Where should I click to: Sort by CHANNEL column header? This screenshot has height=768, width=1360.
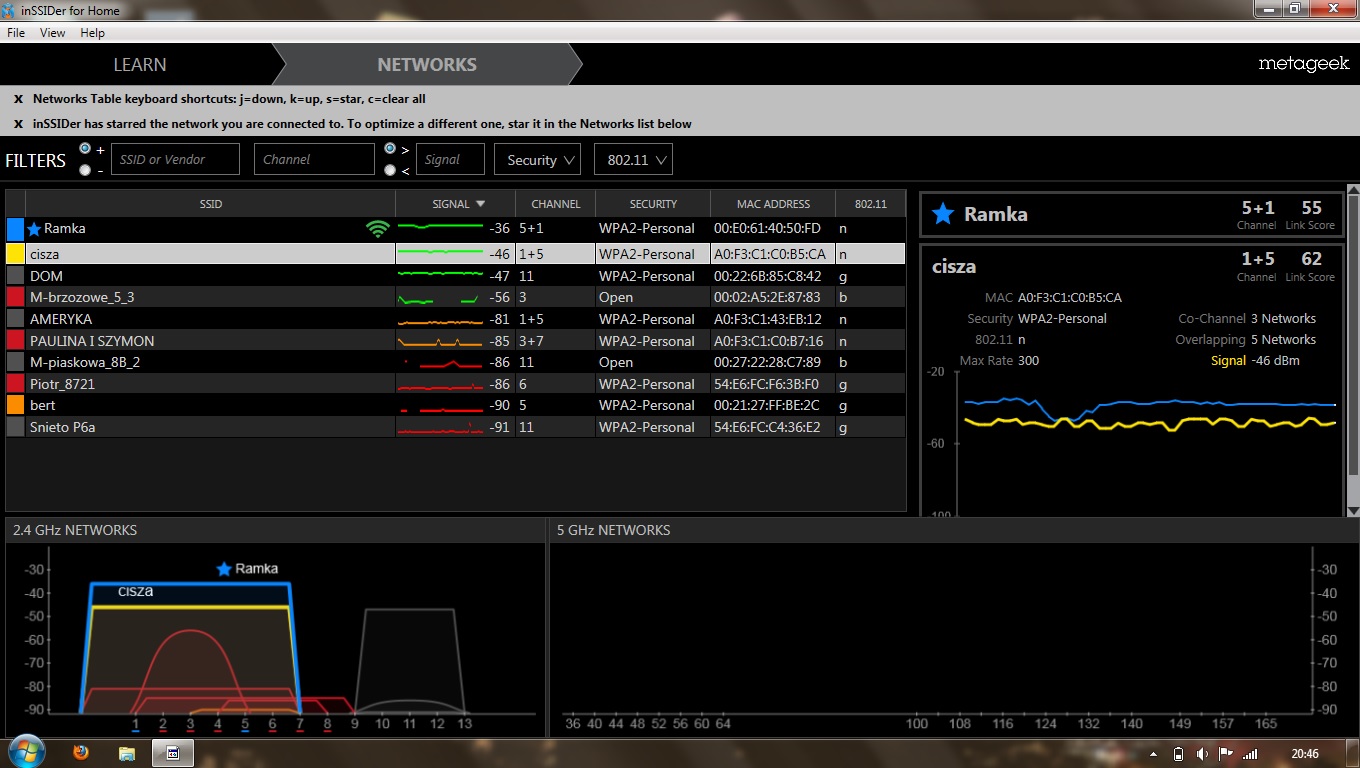pos(556,204)
